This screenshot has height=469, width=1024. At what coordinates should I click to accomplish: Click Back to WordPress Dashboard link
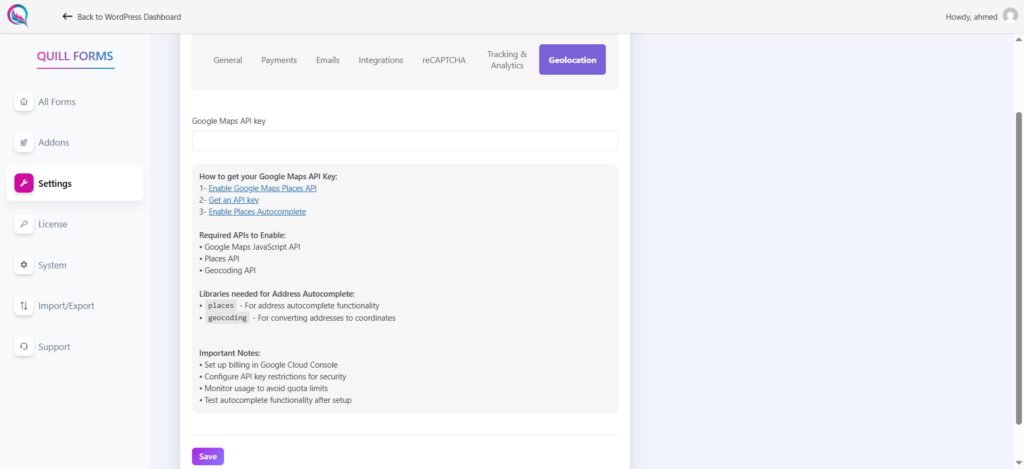[x=129, y=17]
